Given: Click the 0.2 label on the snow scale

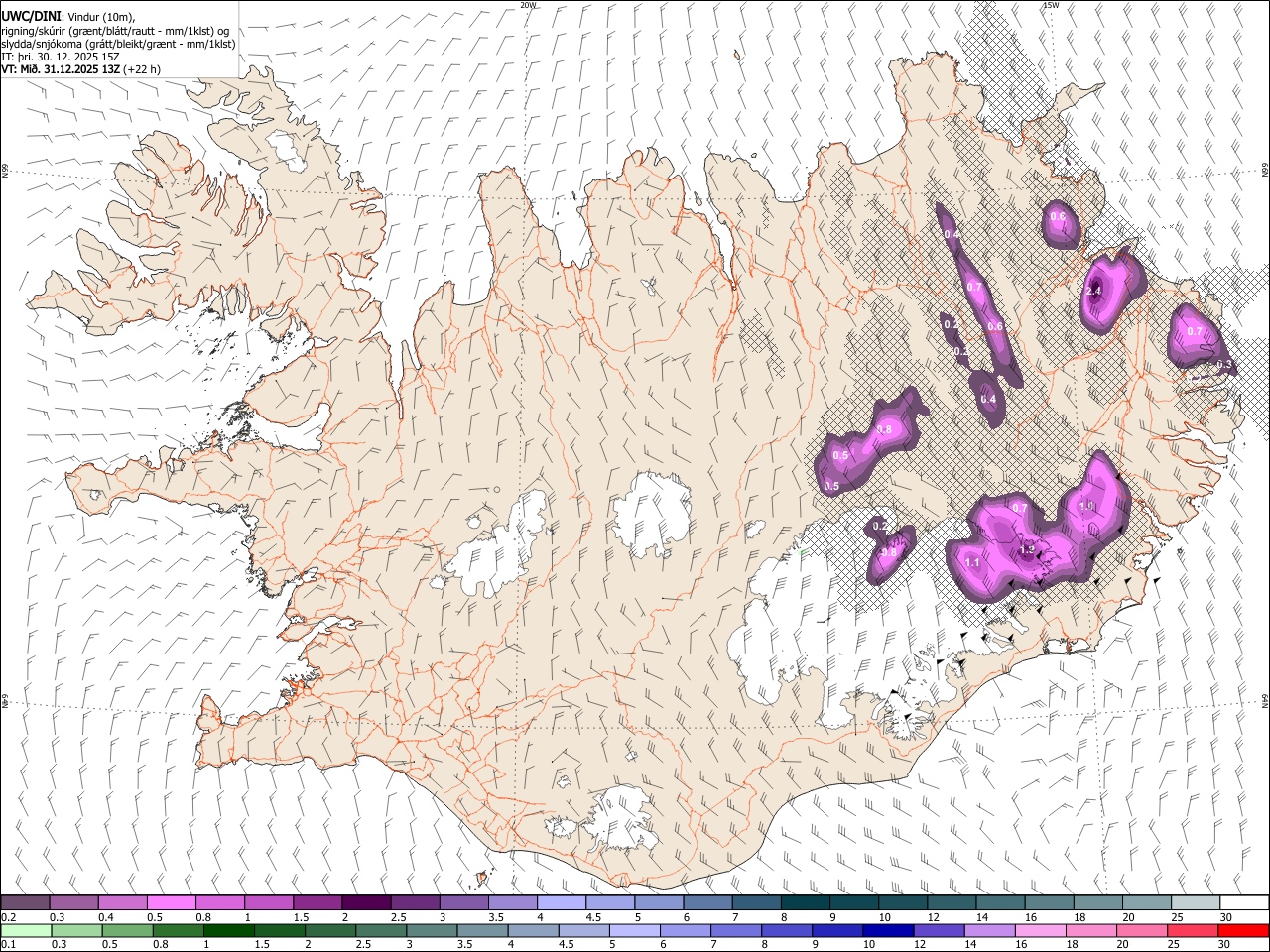Looking at the screenshot, I should (8, 917).
